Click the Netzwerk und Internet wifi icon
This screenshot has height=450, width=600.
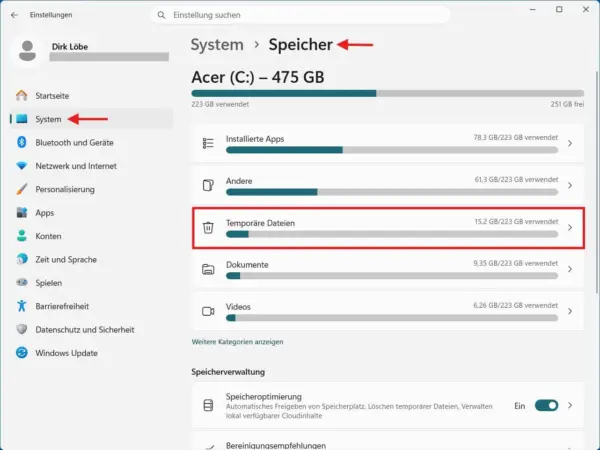(22, 166)
